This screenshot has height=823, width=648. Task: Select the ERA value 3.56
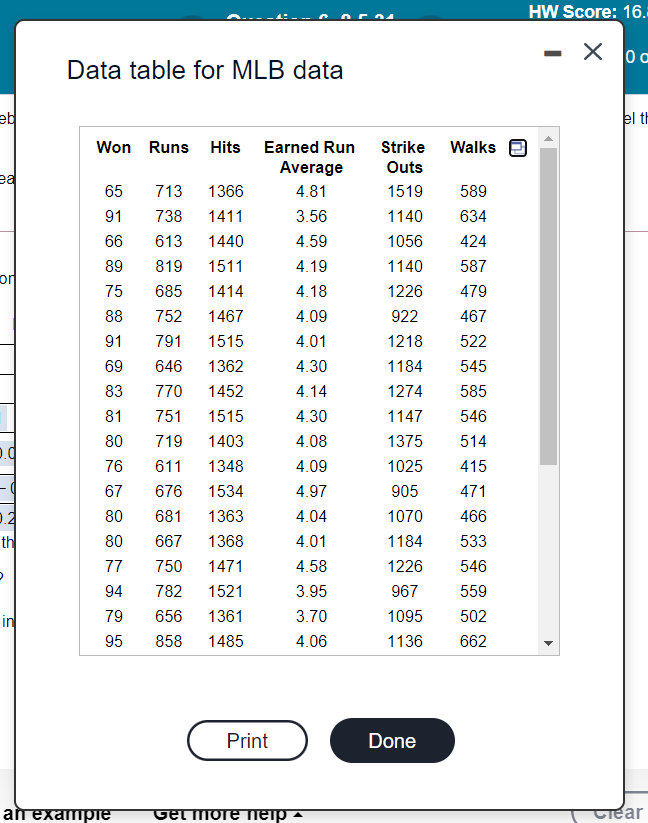tap(311, 216)
